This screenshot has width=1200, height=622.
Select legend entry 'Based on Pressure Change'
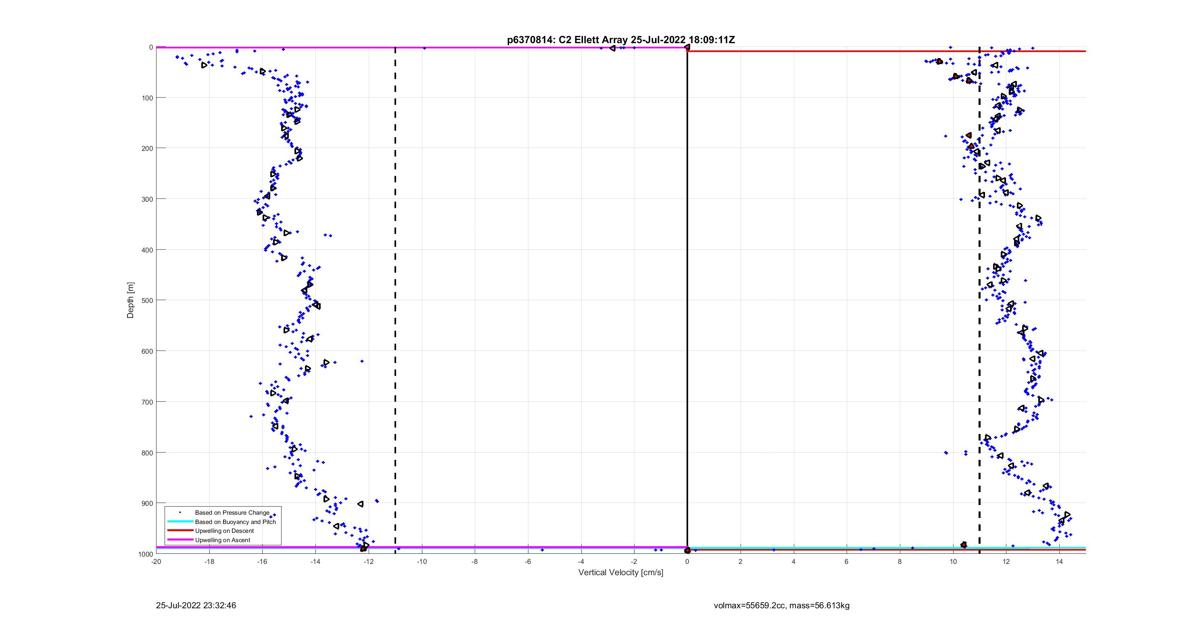232,512
